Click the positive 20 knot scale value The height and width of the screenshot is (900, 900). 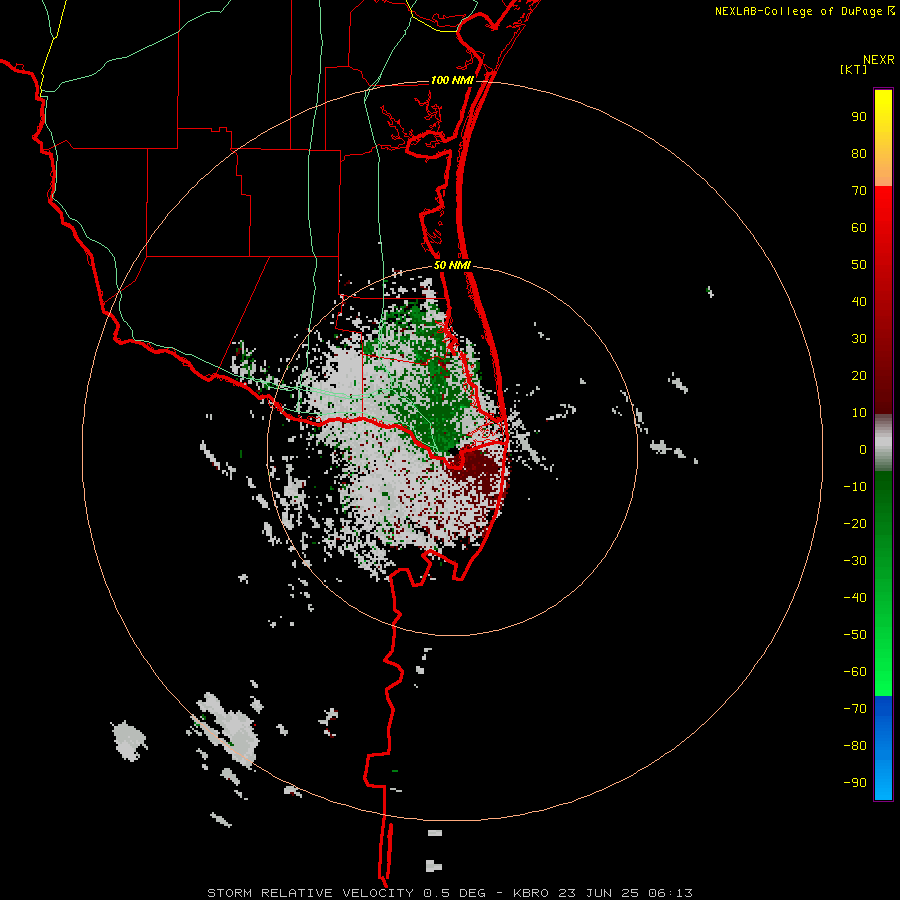(859, 376)
